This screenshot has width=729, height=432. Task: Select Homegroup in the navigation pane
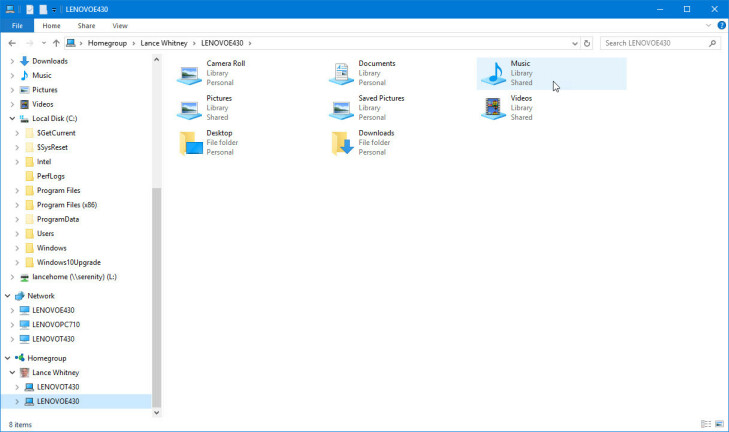[46, 358]
